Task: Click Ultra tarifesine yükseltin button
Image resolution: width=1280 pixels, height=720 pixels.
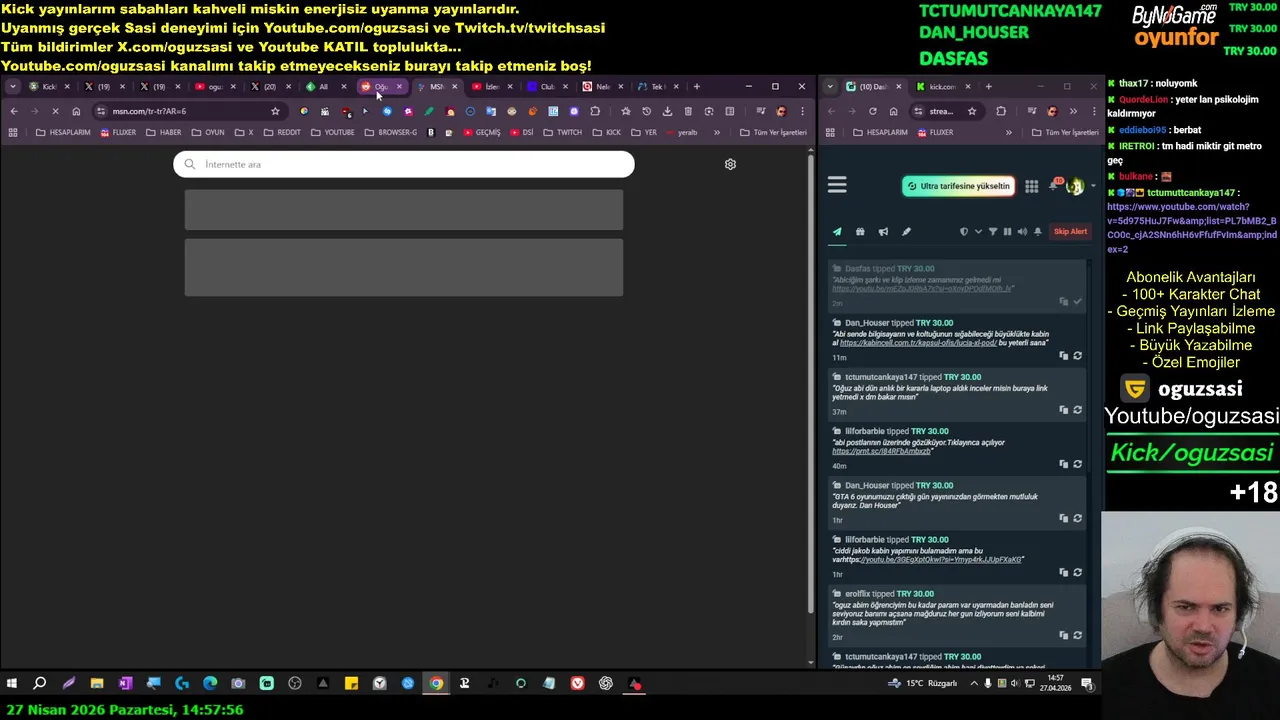Action: tap(958, 186)
